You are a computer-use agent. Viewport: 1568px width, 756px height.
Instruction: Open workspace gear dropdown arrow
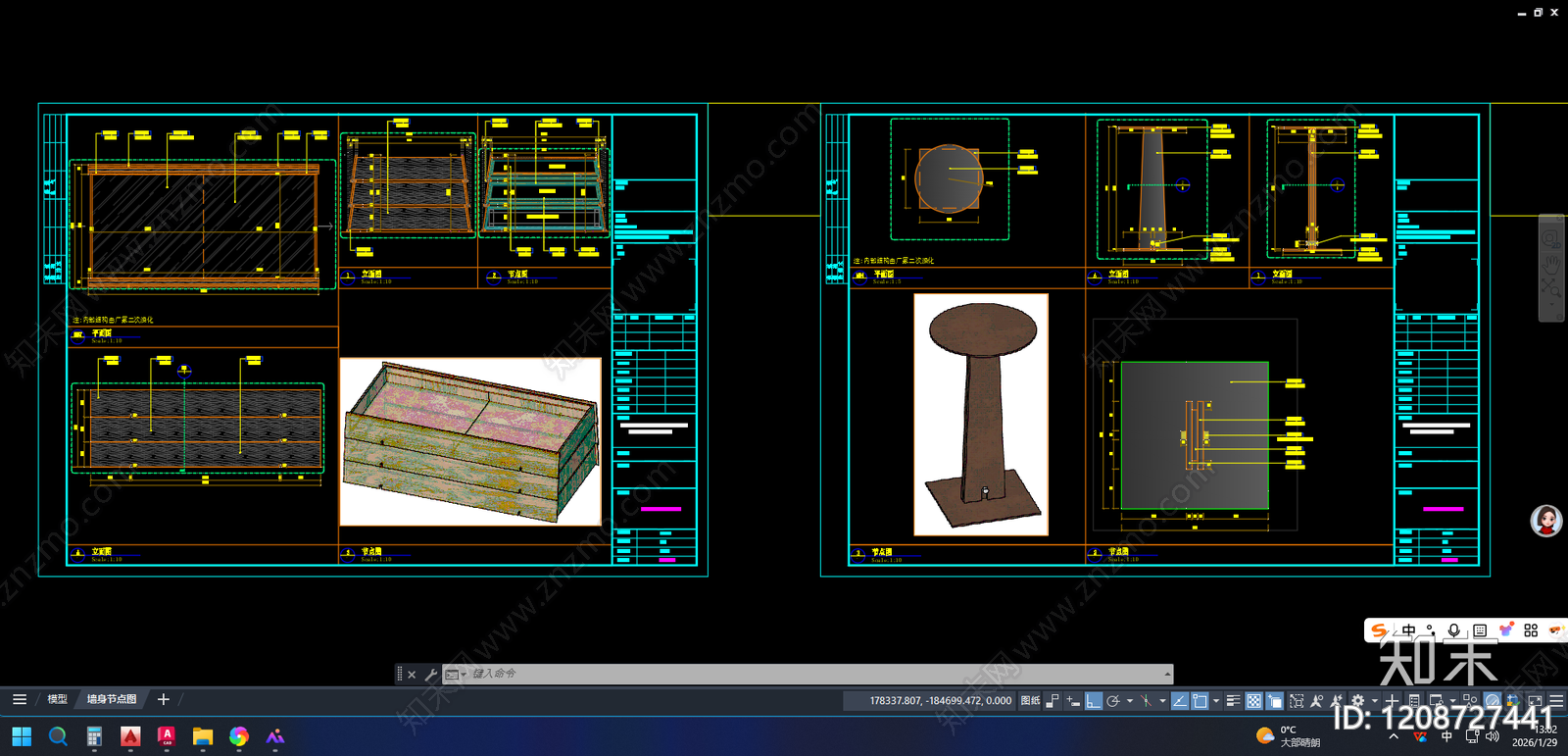click(x=1375, y=700)
